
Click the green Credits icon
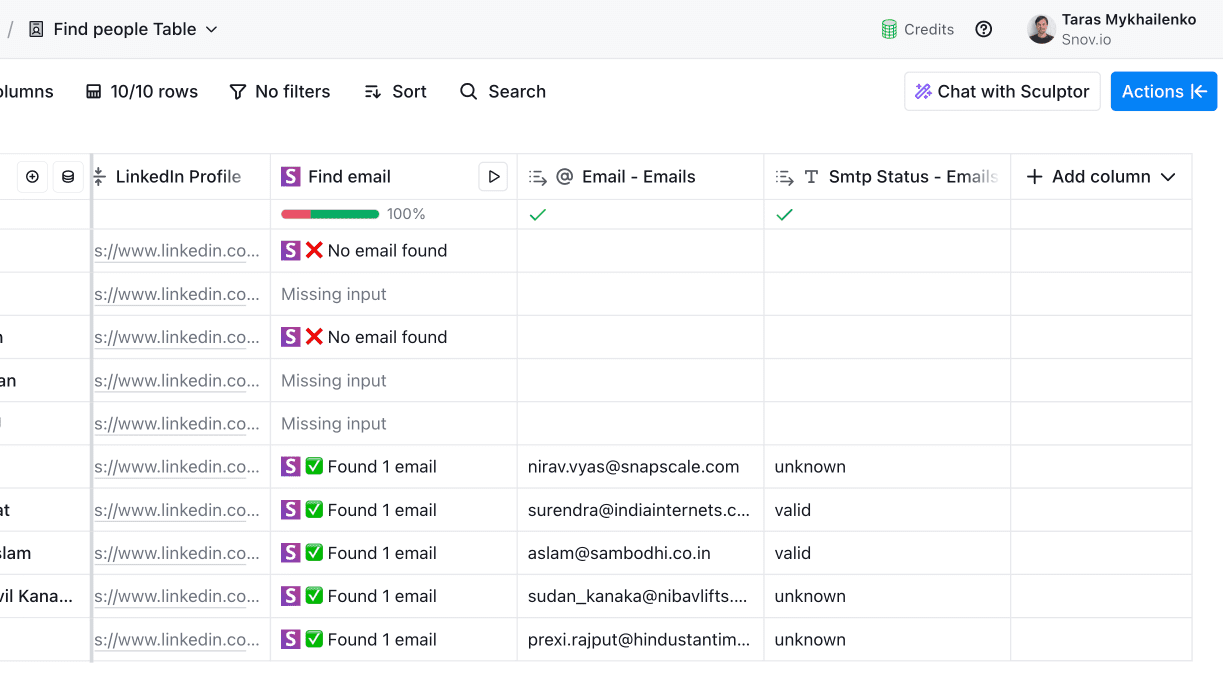click(x=889, y=29)
